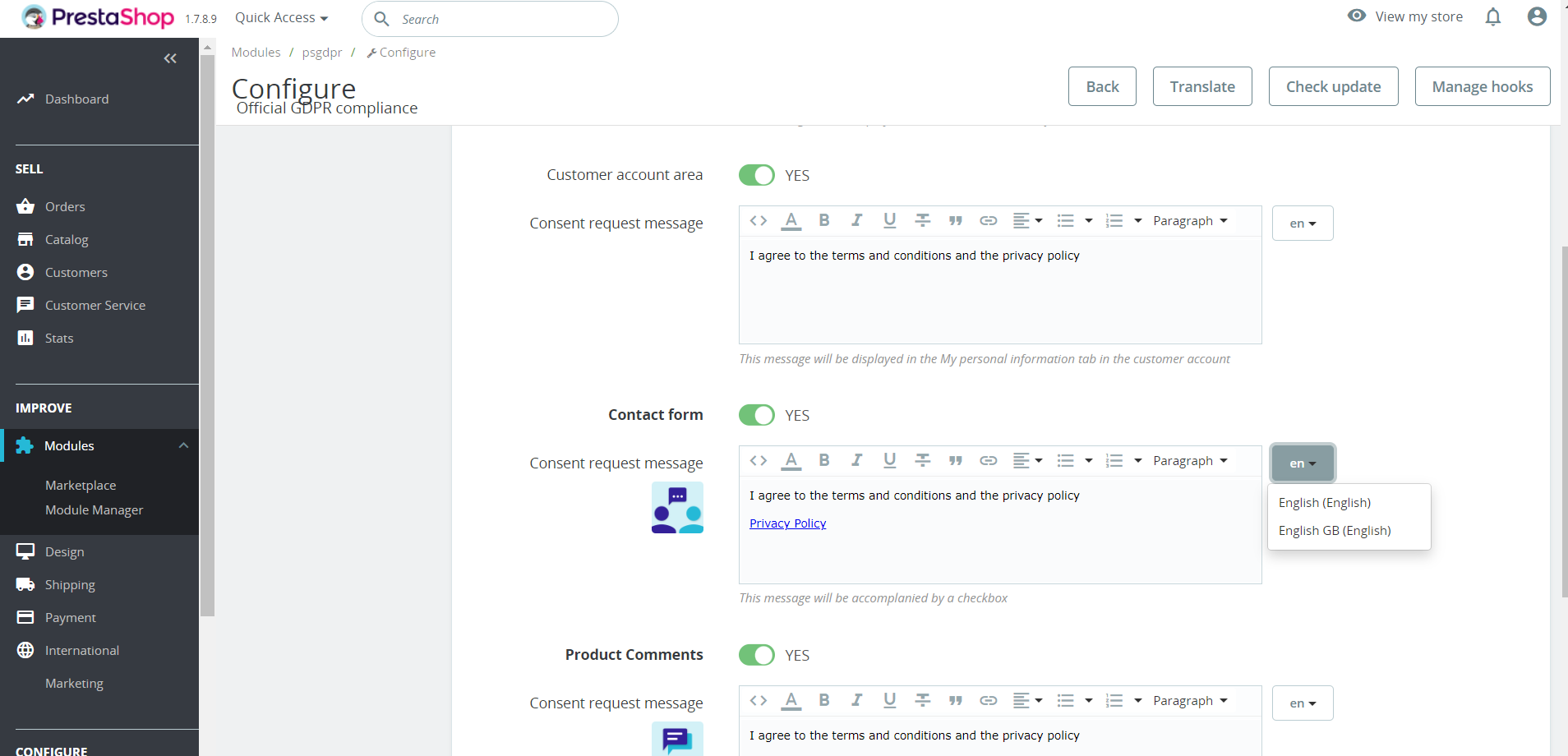Apply bold in Customer account area editor

pos(824,220)
